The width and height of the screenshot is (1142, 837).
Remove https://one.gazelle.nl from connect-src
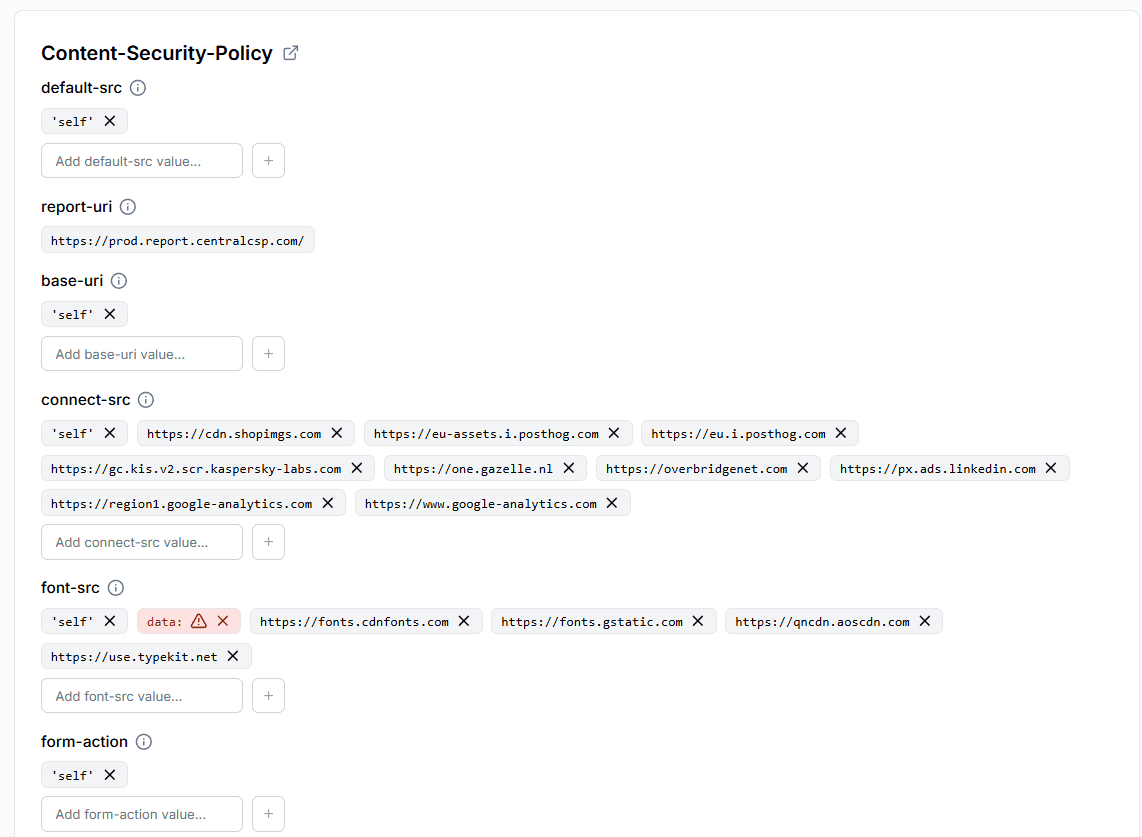tap(568, 467)
